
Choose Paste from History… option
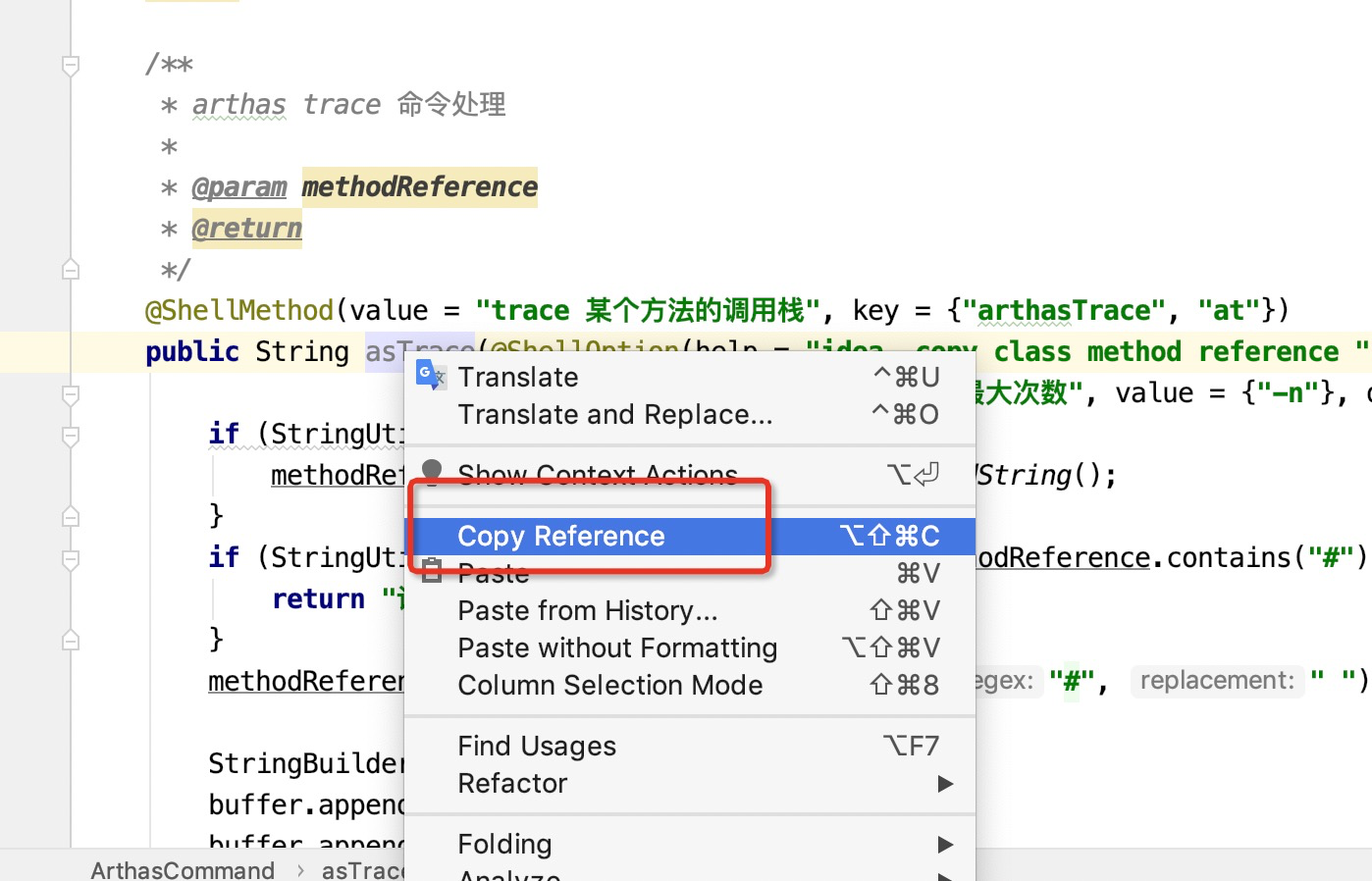pos(587,611)
